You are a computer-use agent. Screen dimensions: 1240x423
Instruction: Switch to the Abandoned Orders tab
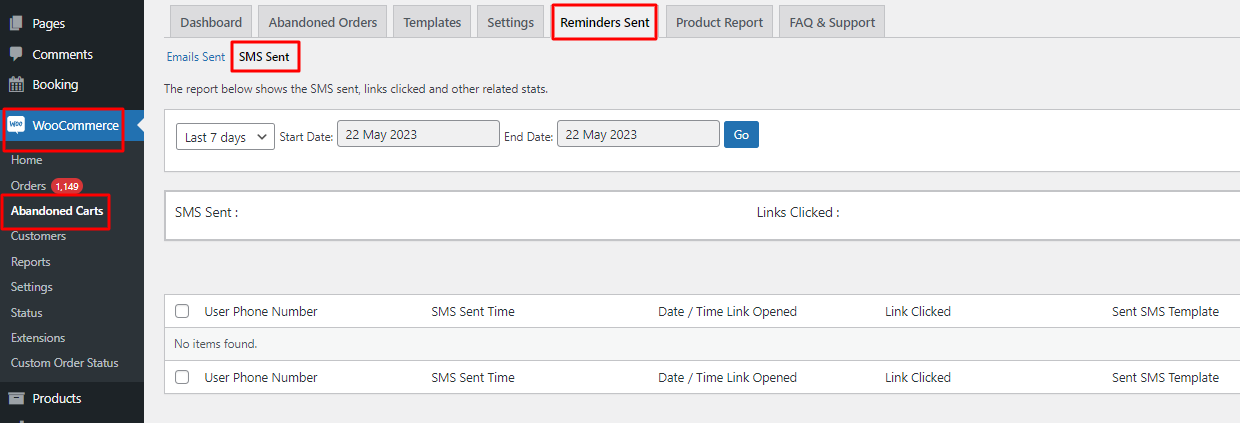click(323, 22)
